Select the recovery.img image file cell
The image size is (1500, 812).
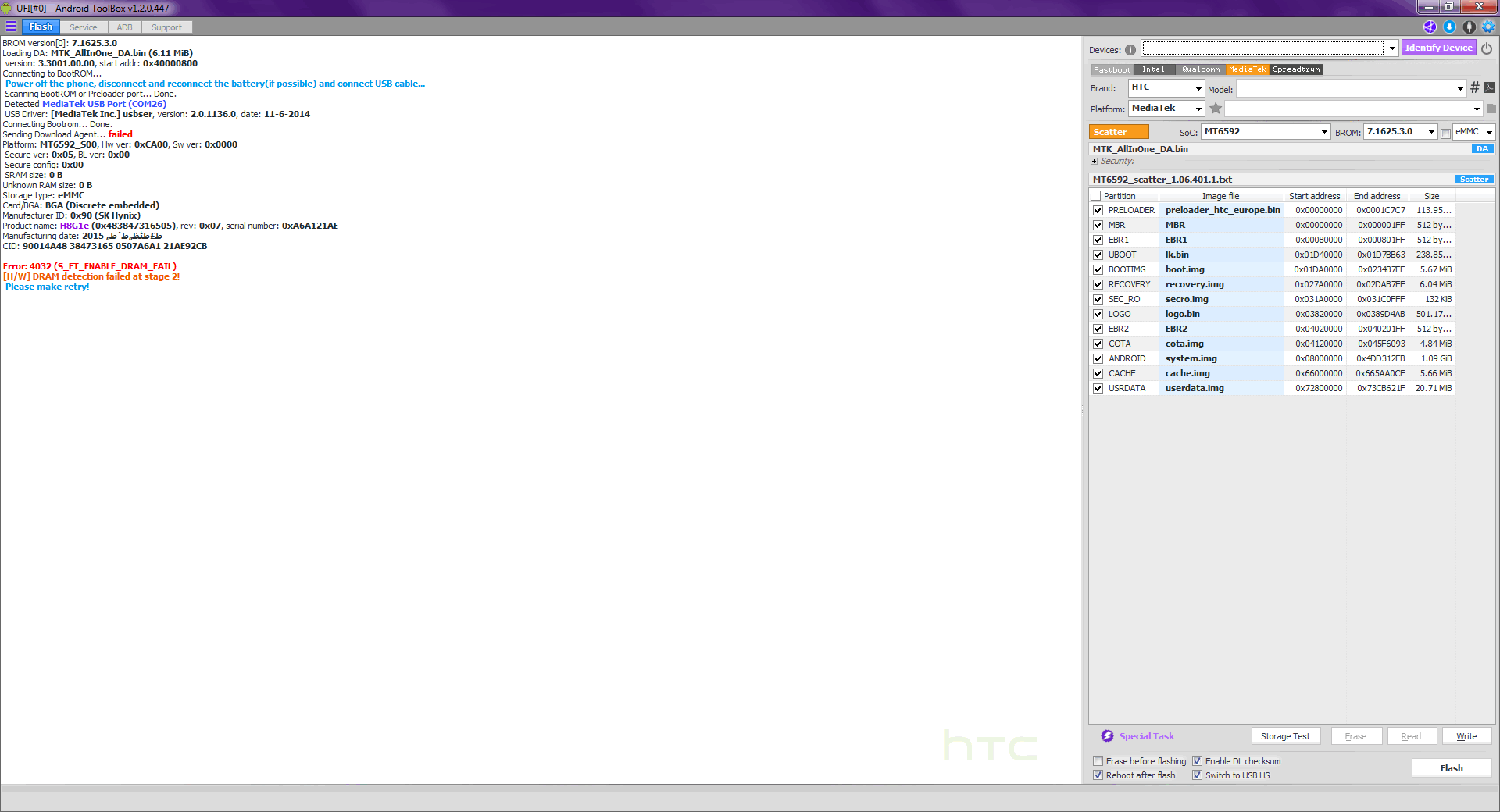[1221, 284]
